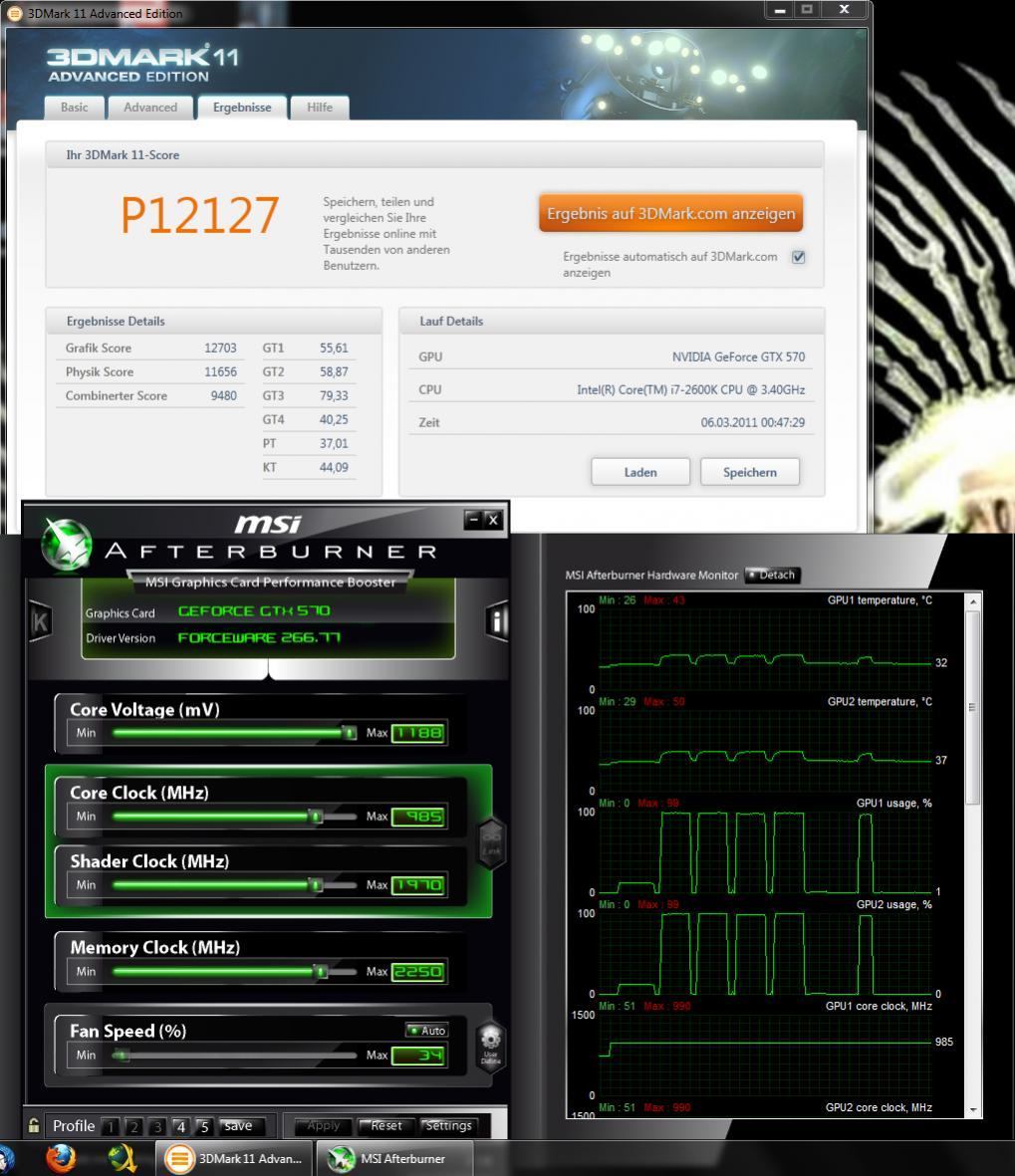Image resolution: width=1015 pixels, height=1176 pixels.
Task: Click the GPU1 temperature graph
Action: [x=765, y=649]
